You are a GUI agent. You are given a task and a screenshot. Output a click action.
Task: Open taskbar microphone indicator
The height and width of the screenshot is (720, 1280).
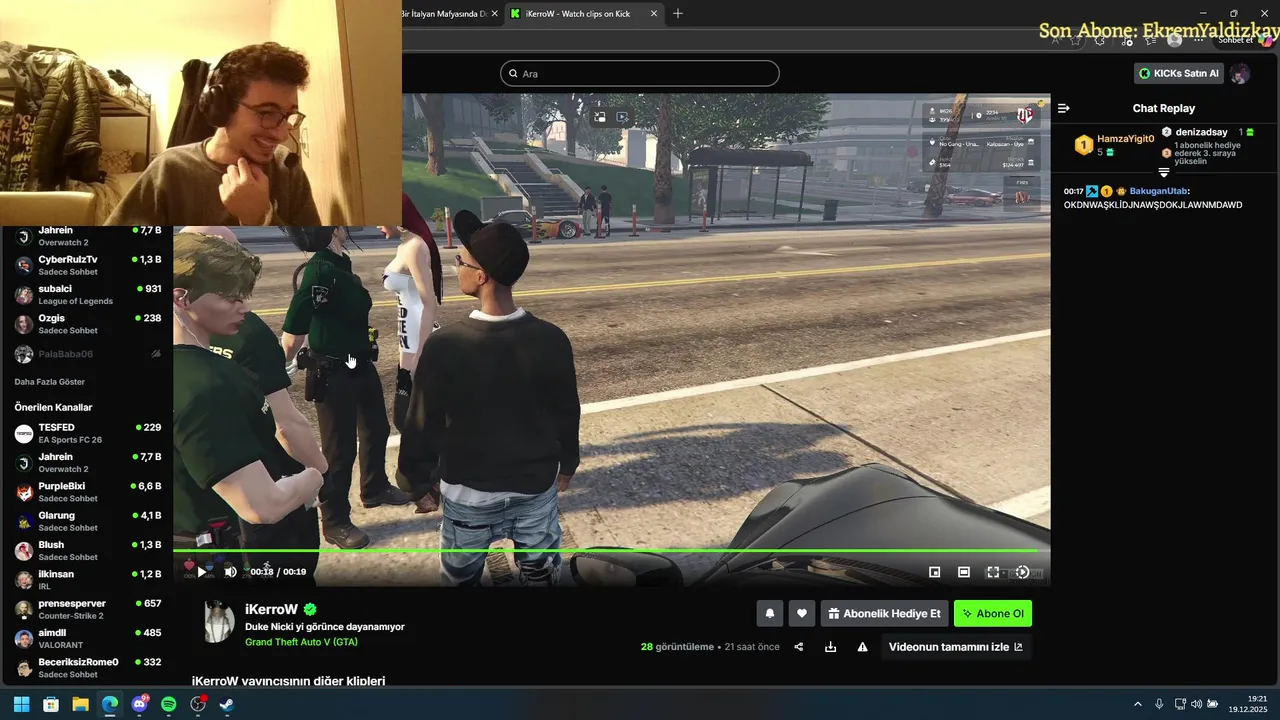click(1159, 704)
